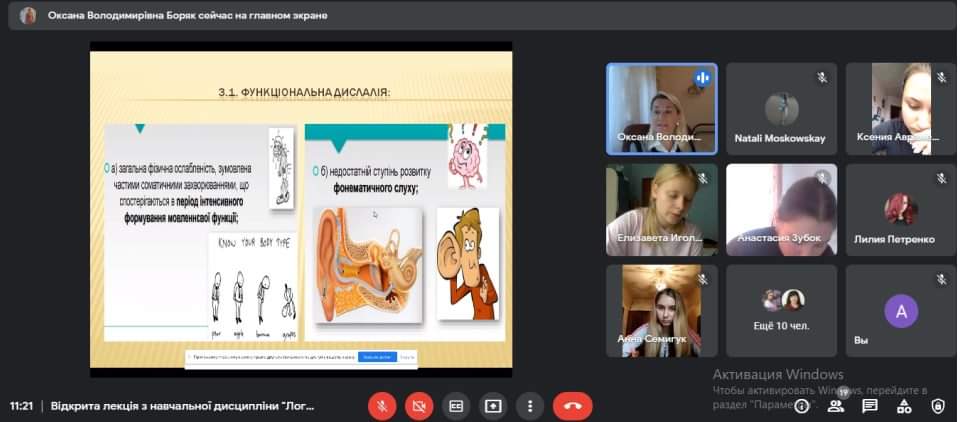Unmute the microphone in the call bar
The height and width of the screenshot is (422, 960).
(x=381, y=406)
